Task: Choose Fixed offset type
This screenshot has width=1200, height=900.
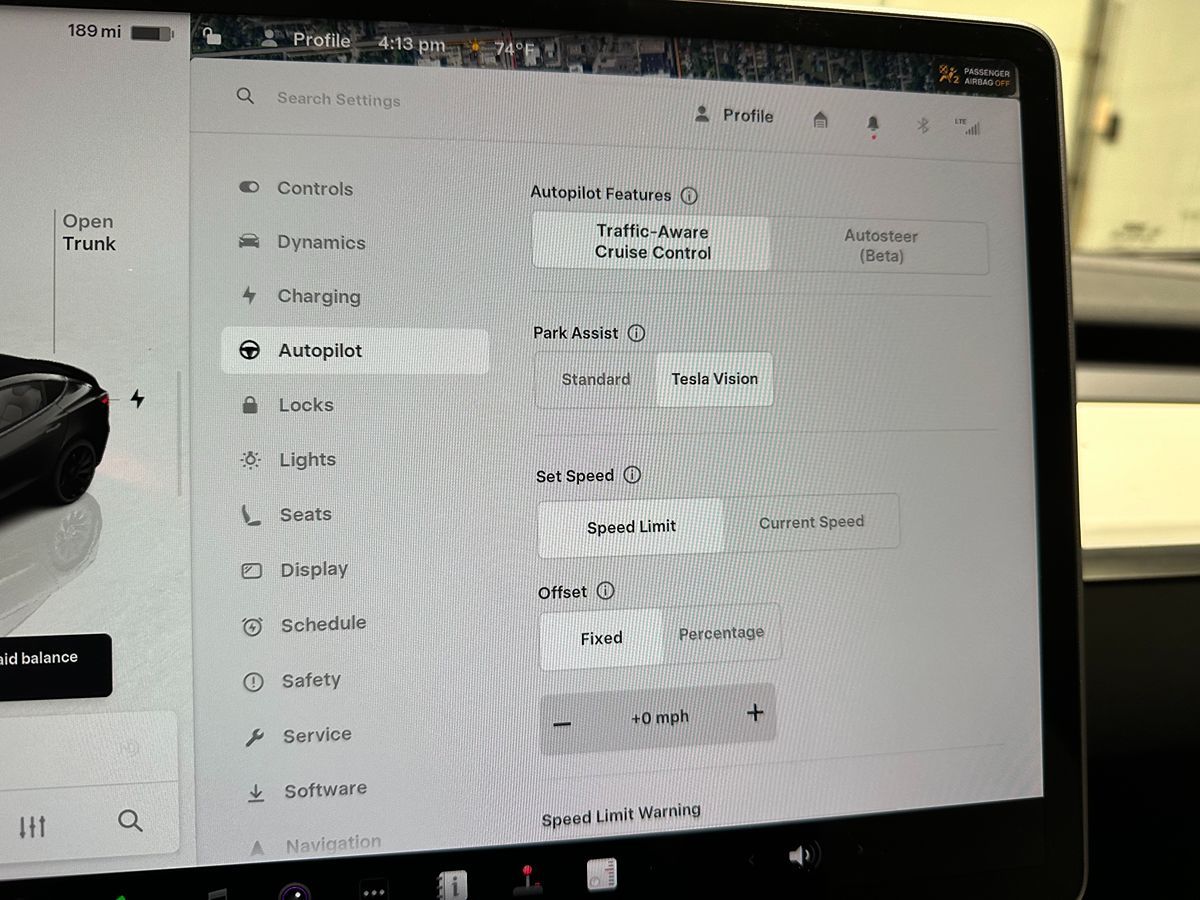Action: pyautogui.click(x=601, y=638)
